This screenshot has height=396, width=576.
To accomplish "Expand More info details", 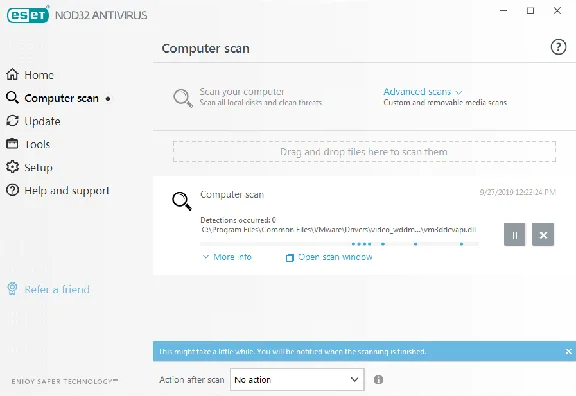I will point(227,257).
